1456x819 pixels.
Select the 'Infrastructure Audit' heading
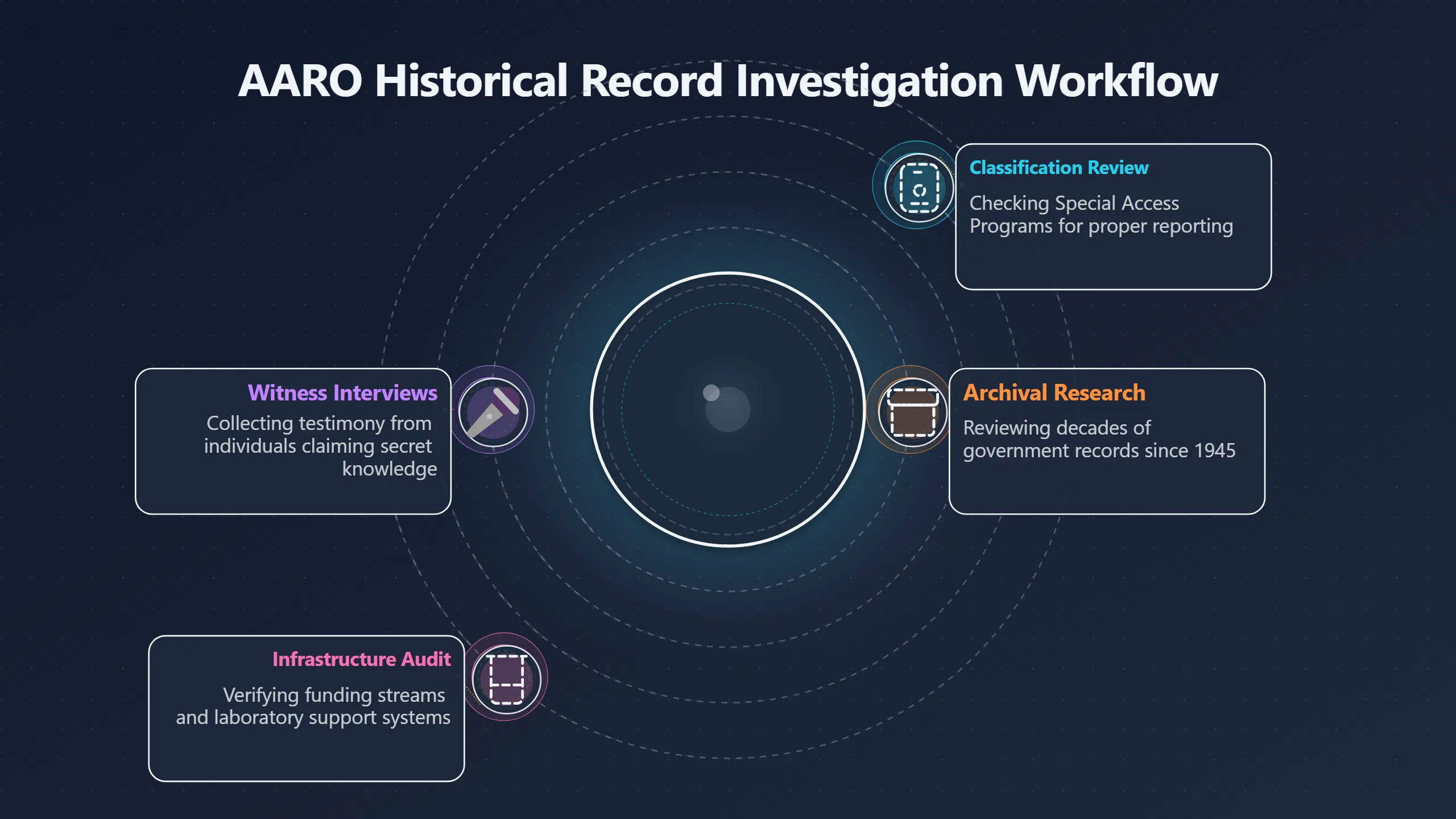pos(361,659)
